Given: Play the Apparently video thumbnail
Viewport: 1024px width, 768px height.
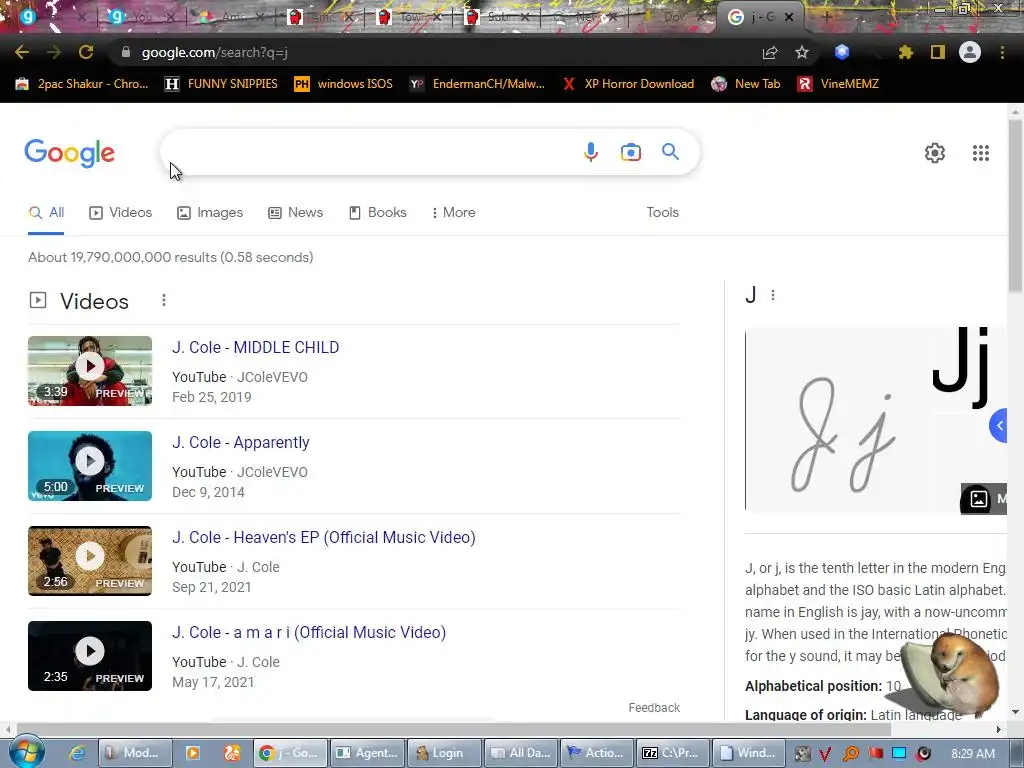Looking at the screenshot, I should [90, 466].
